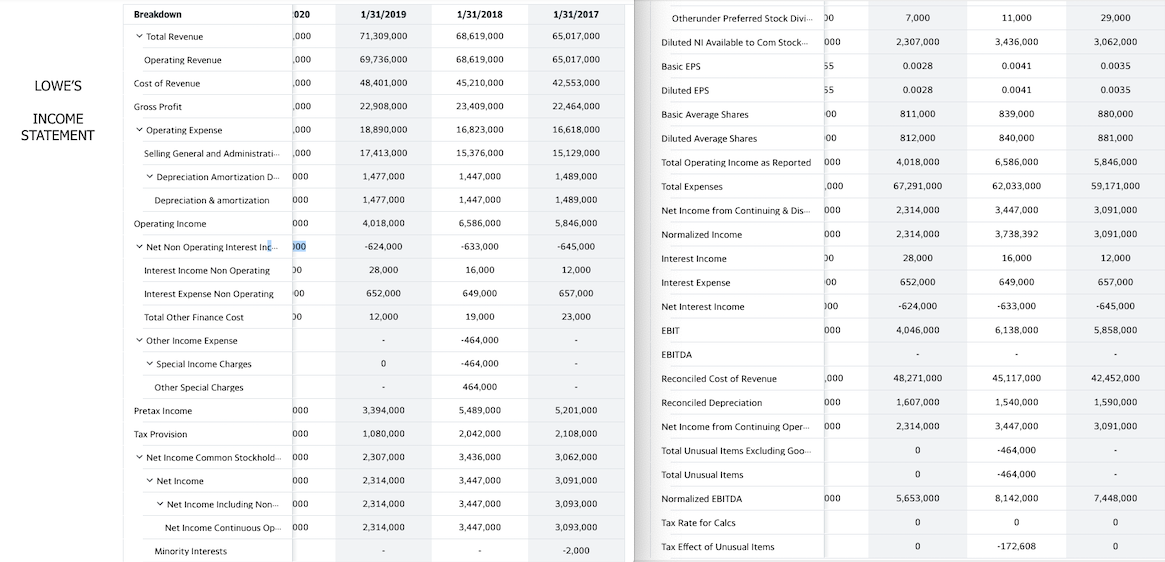Click Basic Average Shares row label
Viewport: 1165px width, 562px height.
tap(705, 115)
